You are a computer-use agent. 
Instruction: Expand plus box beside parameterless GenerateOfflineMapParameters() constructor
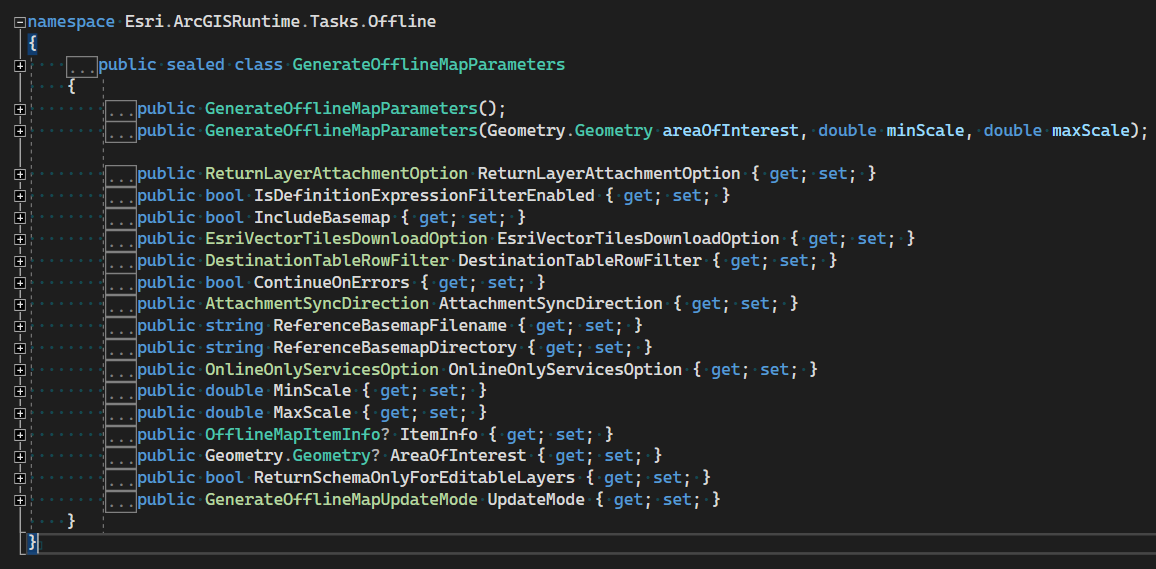click(x=20, y=109)
